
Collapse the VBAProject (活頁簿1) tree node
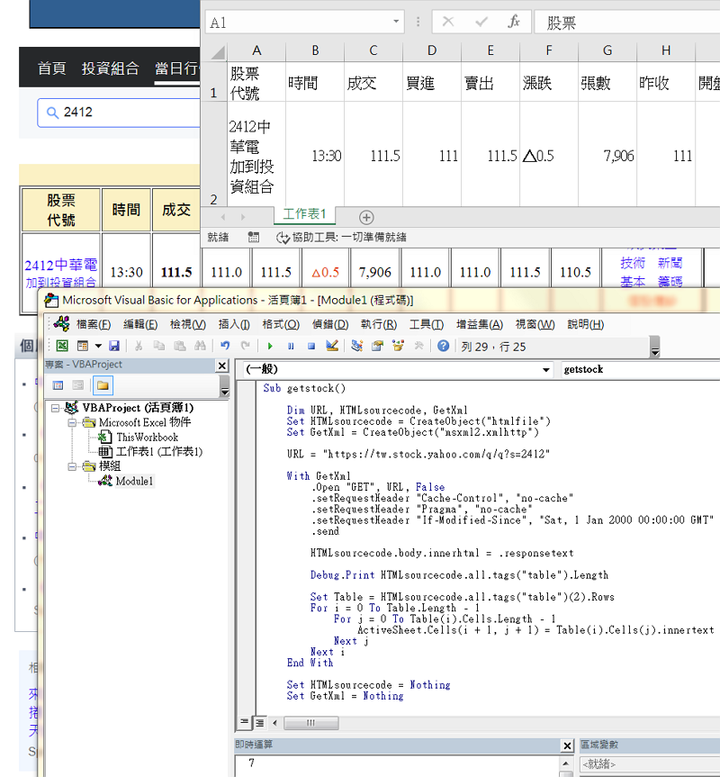[x=55, y=408]
